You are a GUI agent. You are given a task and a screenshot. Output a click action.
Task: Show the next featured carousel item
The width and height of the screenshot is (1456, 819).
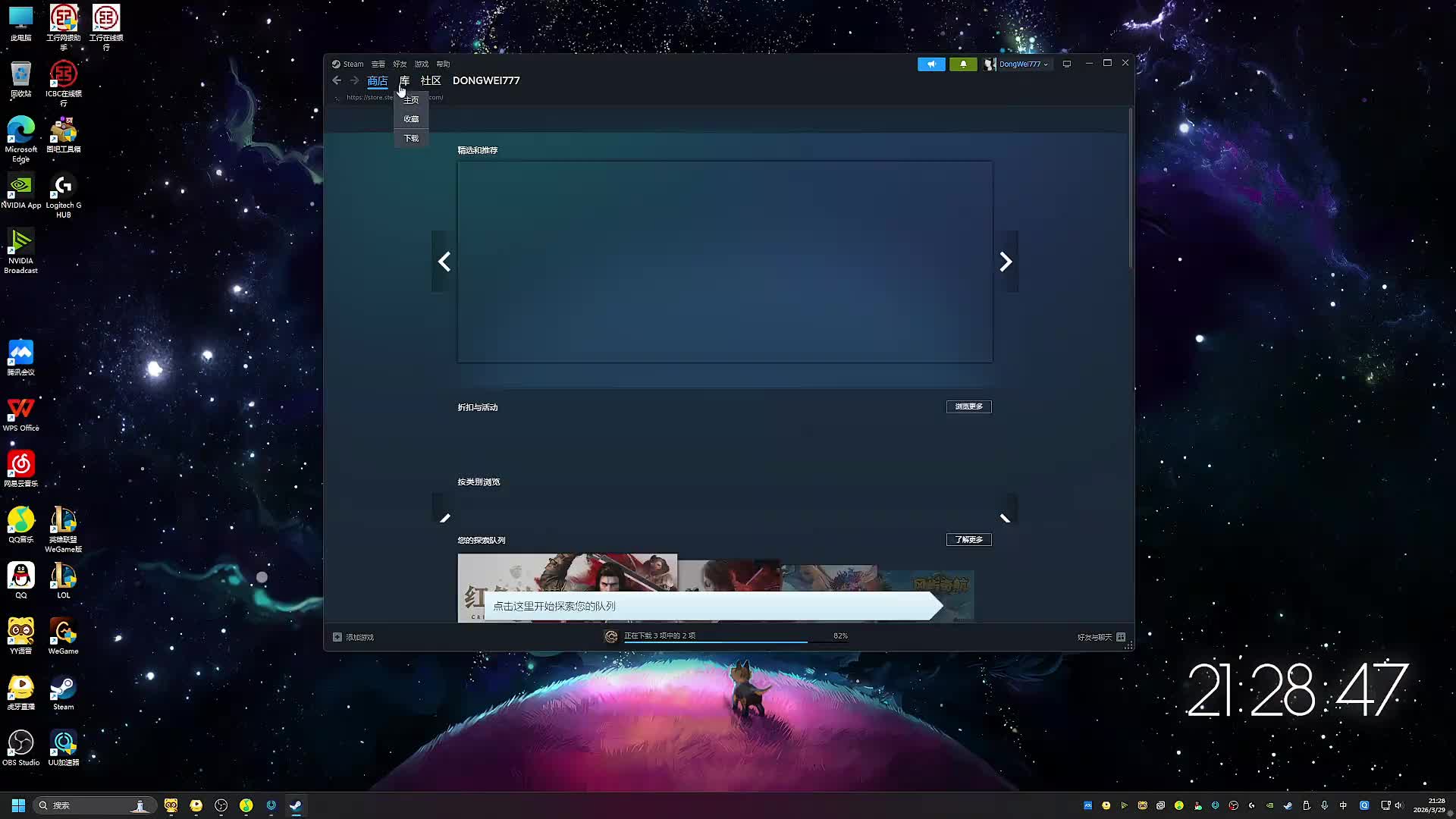[x=1006, y=262]
